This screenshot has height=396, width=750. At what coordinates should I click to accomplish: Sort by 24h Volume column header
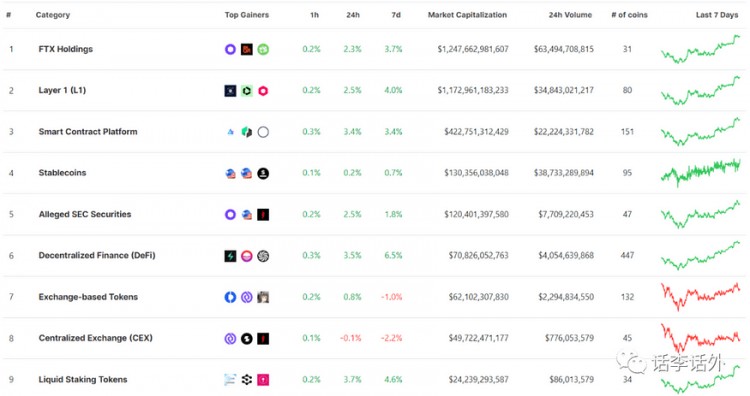click(570, 15)
